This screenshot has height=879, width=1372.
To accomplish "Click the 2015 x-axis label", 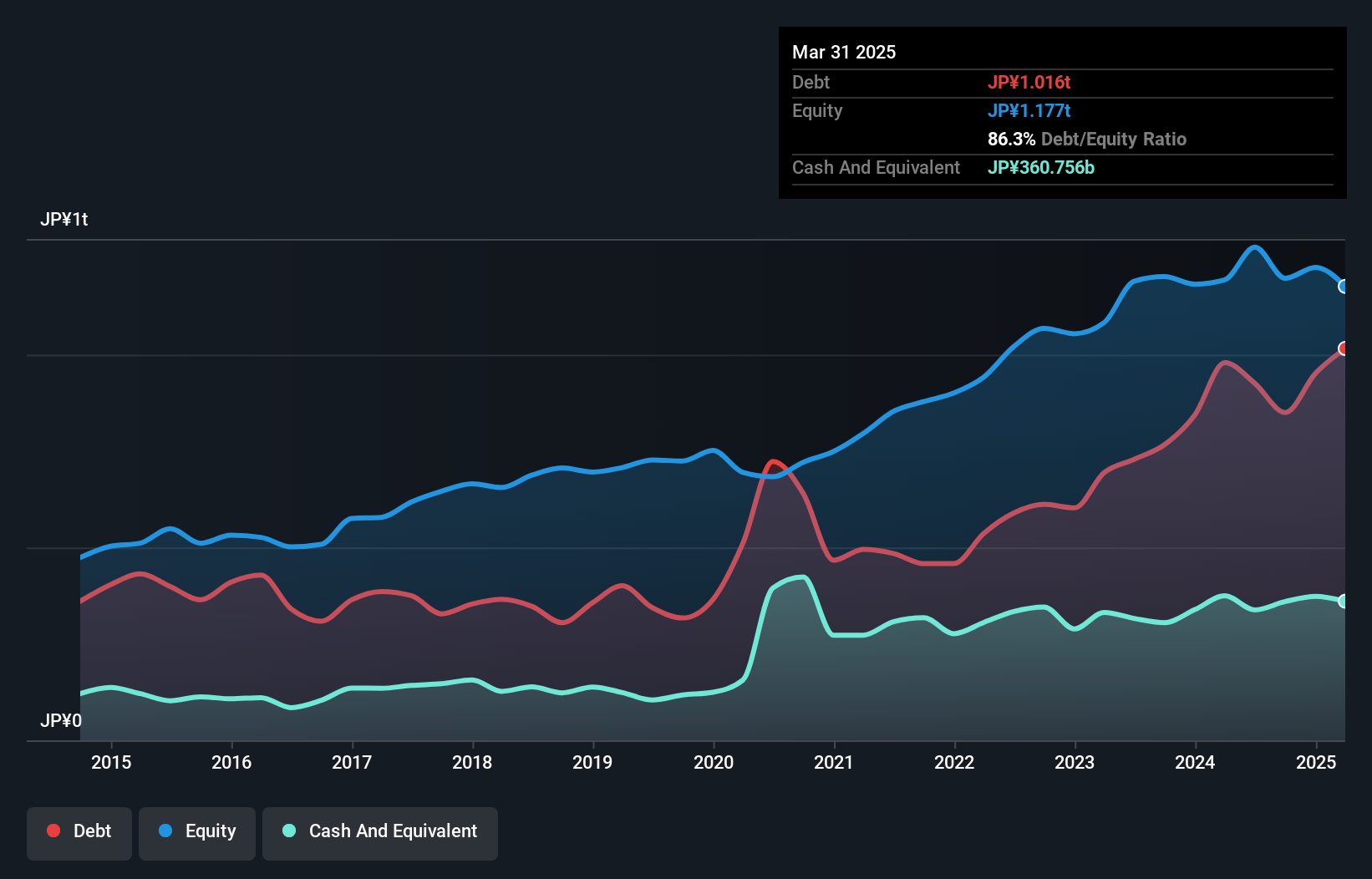I will click(x=111, y=762).
